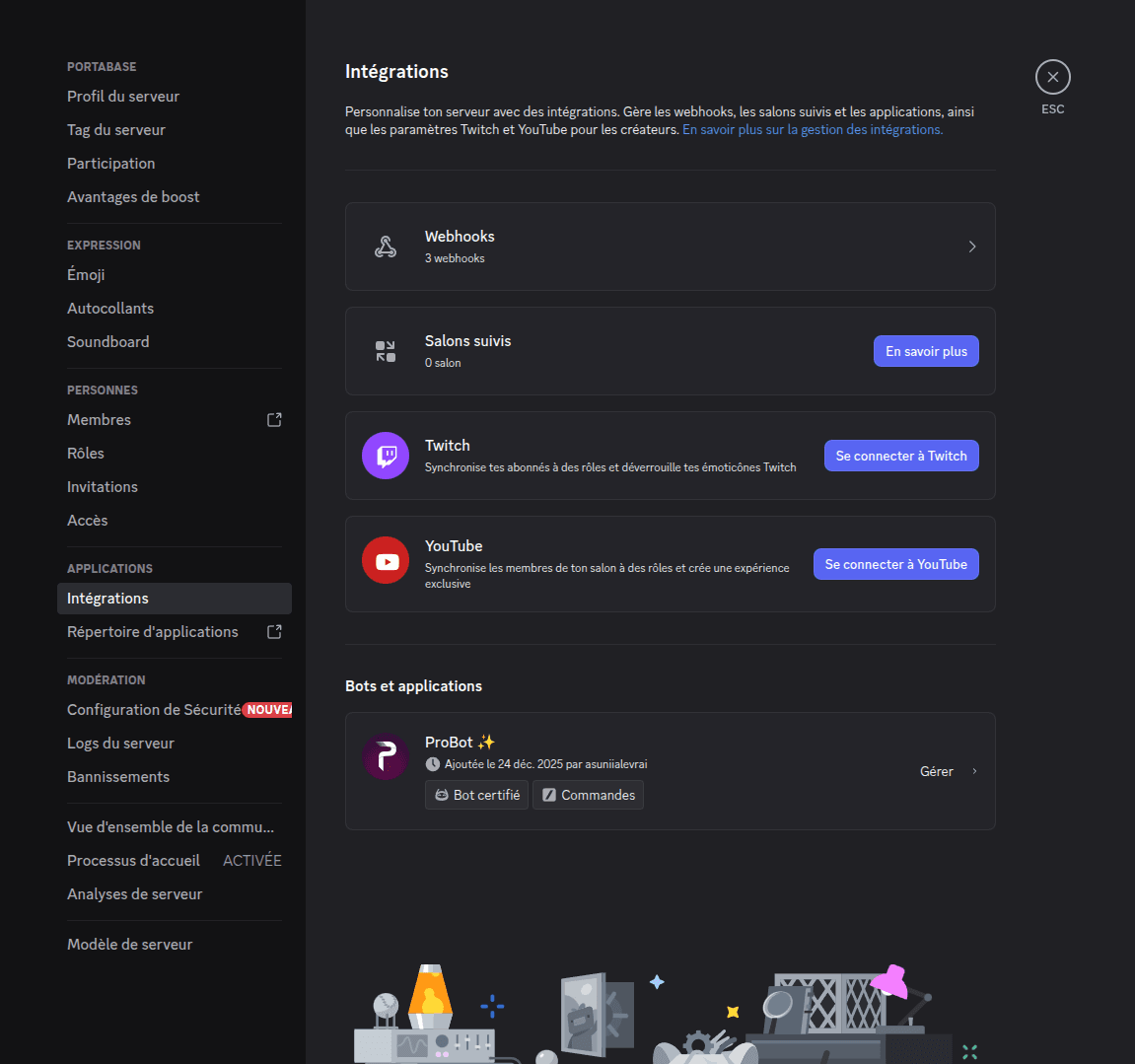The height and width of the screenshot is (1064, 1135).
Task: Close settings with the ESC button
Action: 1052,76
